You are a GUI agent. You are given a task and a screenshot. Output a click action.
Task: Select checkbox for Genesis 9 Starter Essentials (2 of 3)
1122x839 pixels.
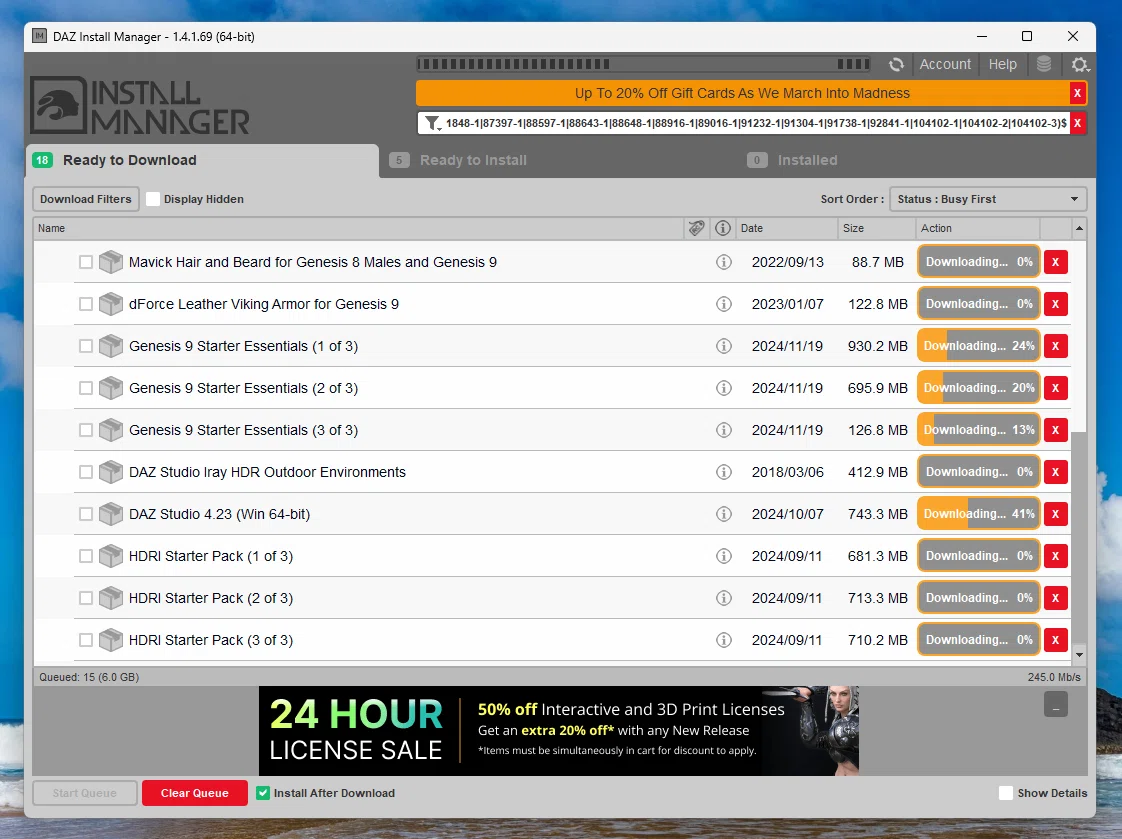86,388
